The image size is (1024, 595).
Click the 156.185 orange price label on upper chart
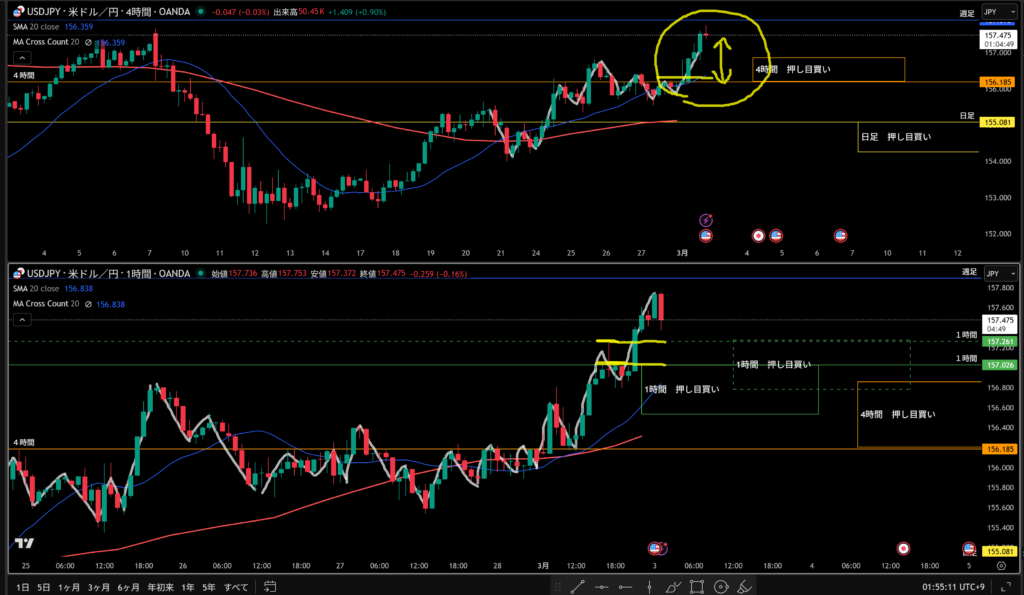995,81
